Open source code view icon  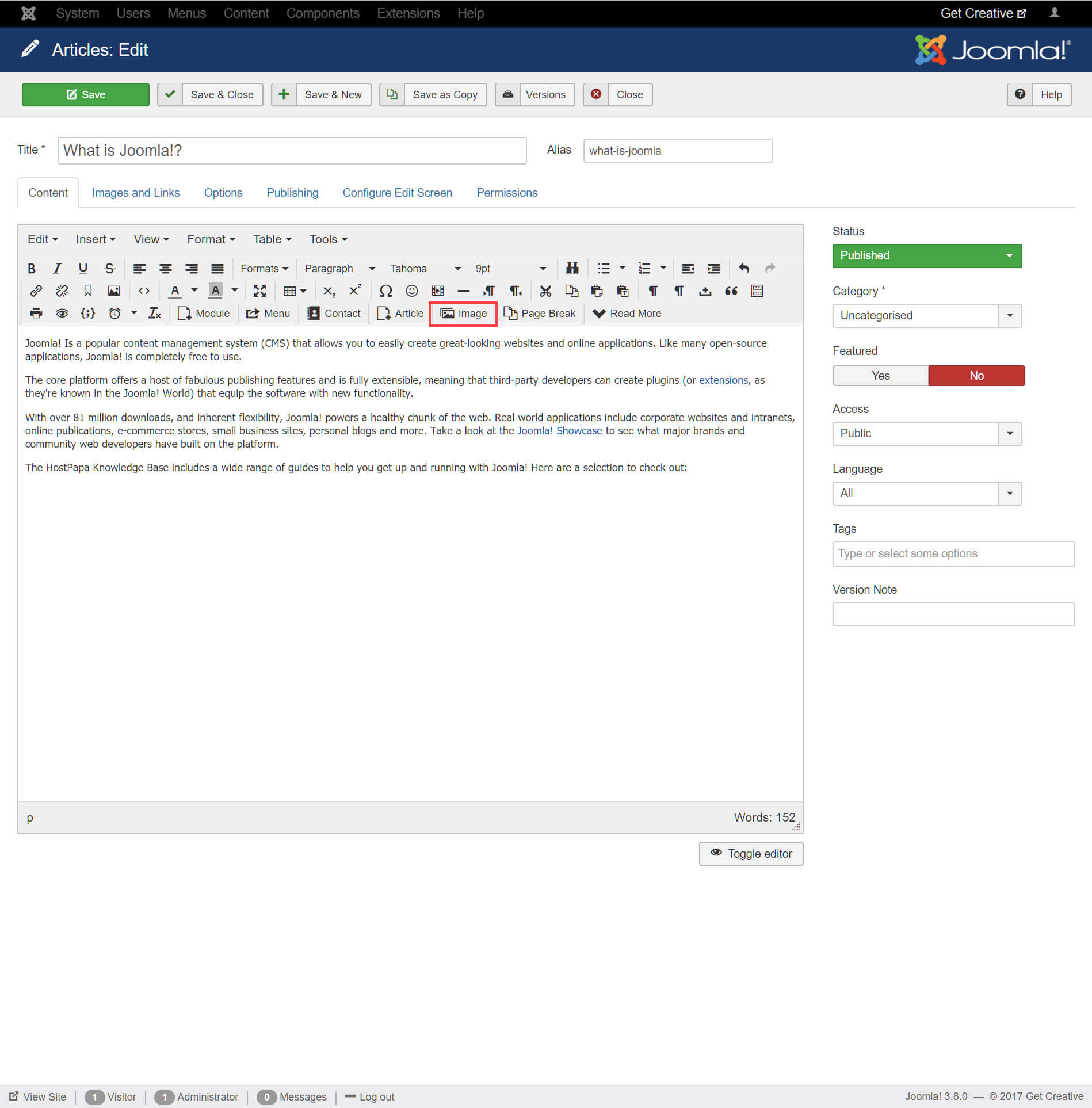click(144, 291)
